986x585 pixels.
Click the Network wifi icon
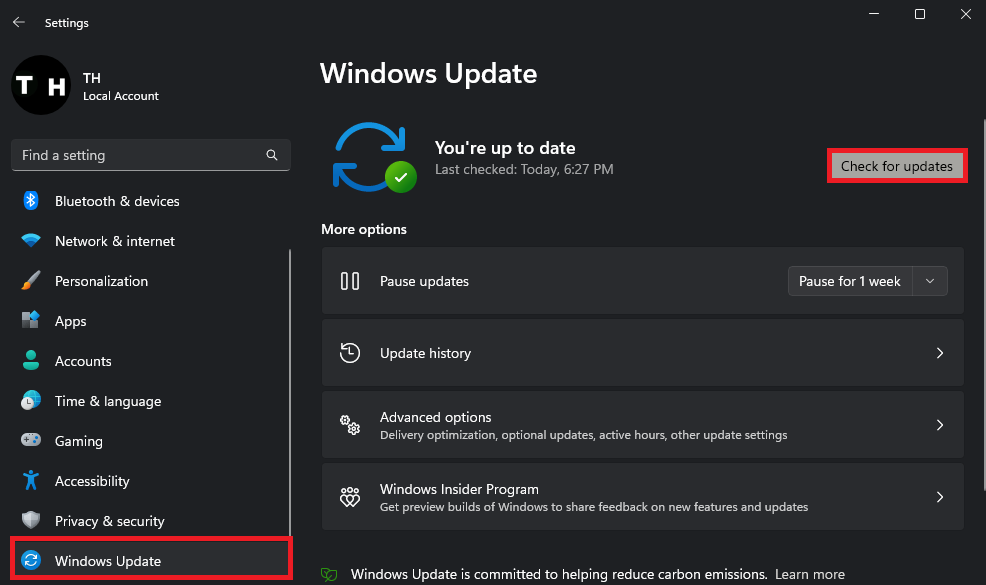pyautogui.click(x=30, y=240)
